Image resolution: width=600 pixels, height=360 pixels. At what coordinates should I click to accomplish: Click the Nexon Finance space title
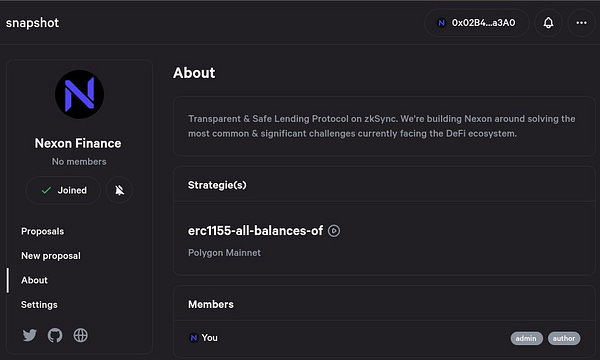[78, 143]
